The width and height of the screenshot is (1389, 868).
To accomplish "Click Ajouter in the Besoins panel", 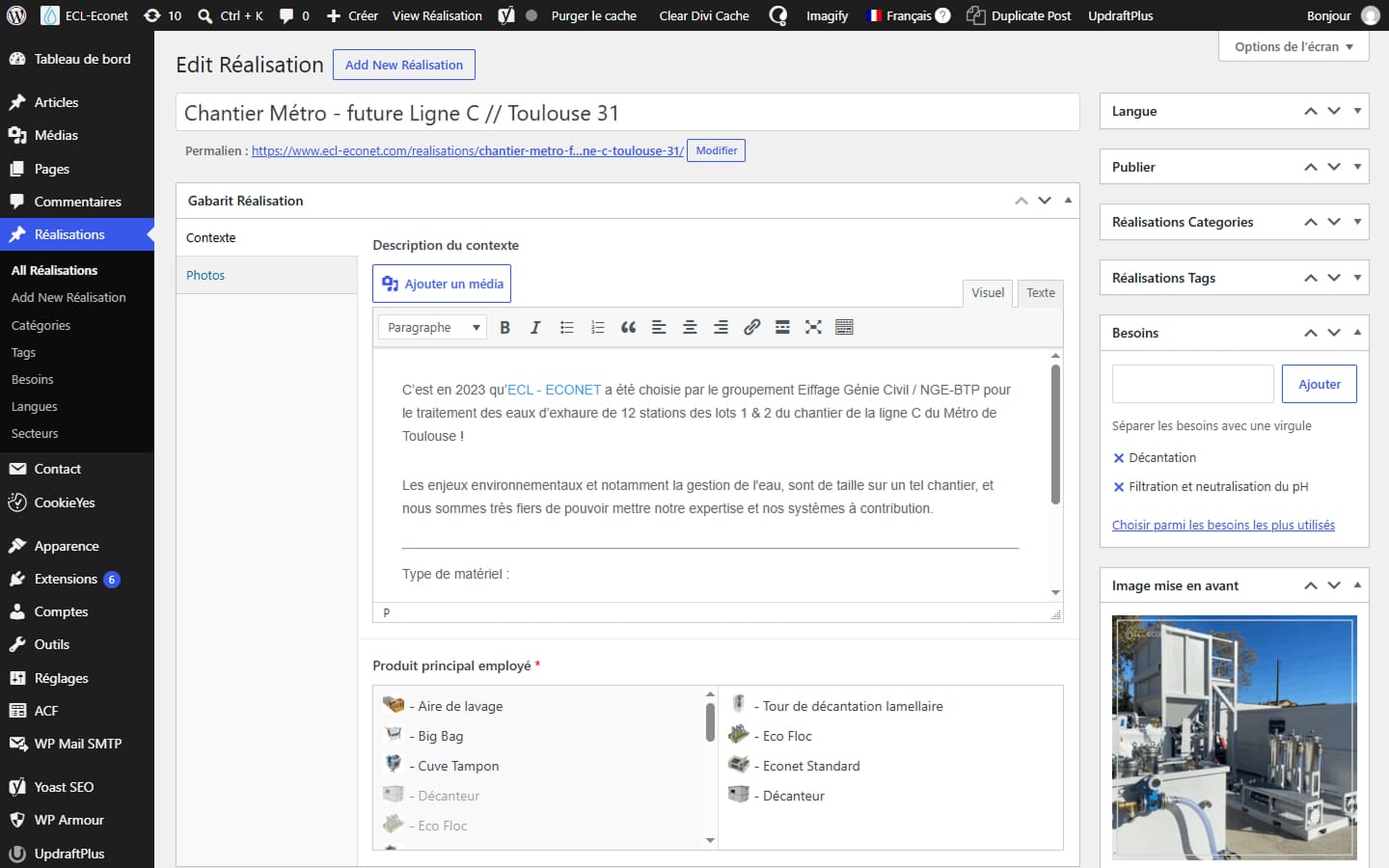I will [1320, 384].
